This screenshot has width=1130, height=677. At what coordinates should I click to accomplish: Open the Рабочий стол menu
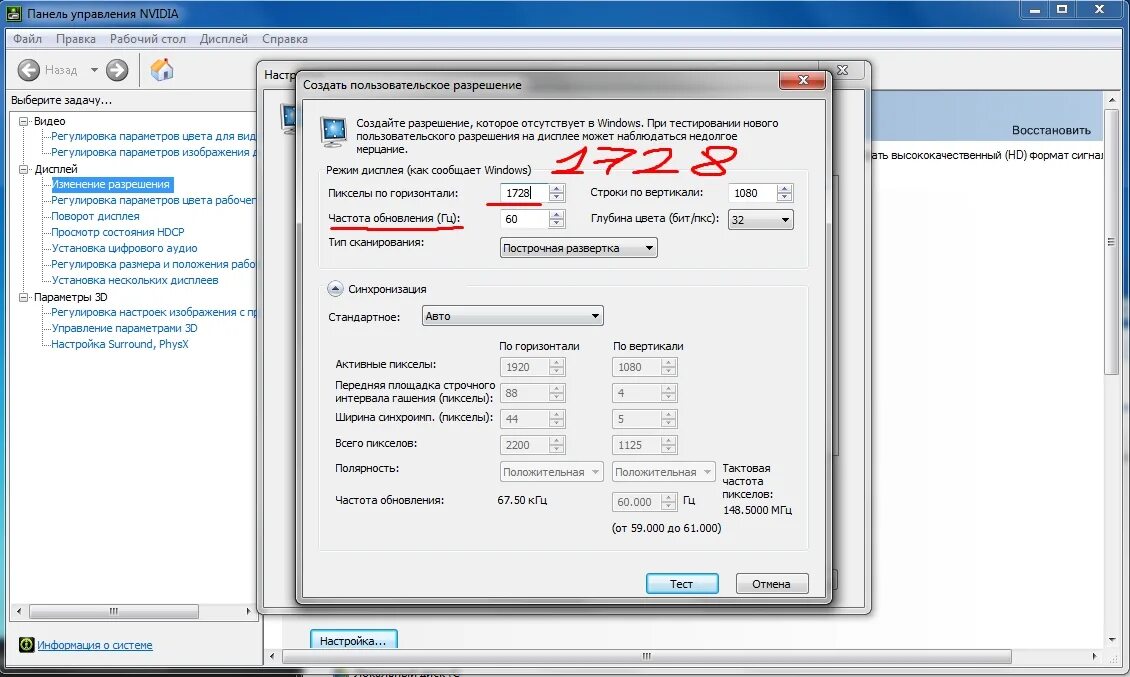(148, 39)
